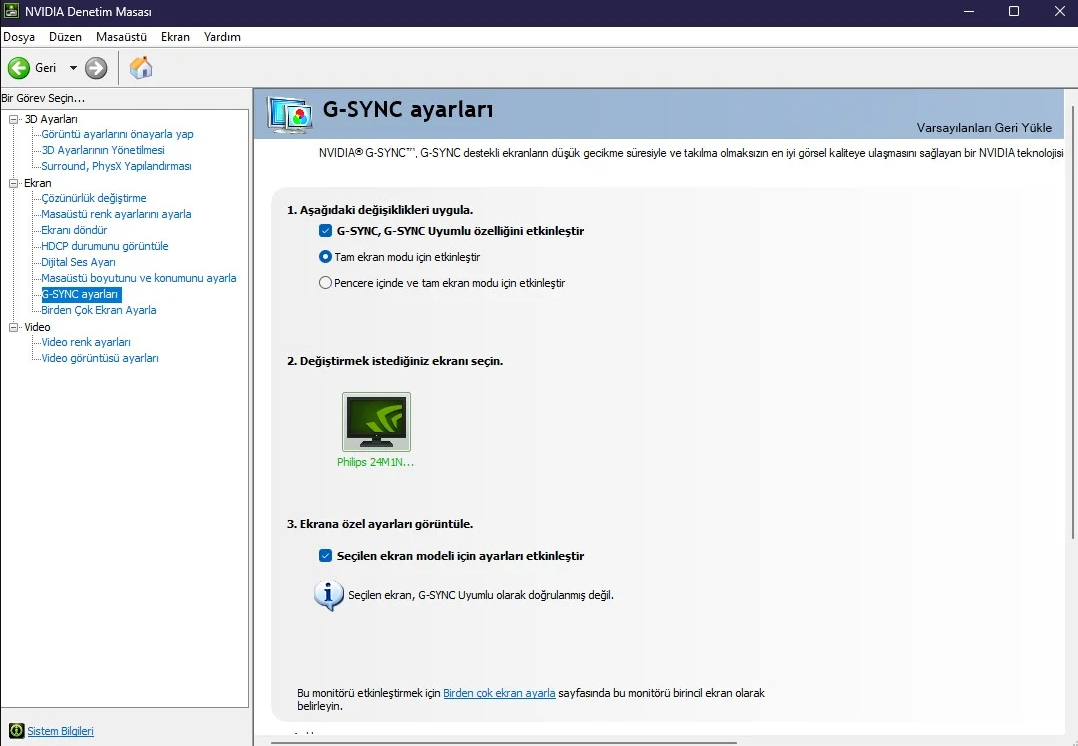Click the green Geri back arrow icon
1078x746 pixels.
(19, 68)
